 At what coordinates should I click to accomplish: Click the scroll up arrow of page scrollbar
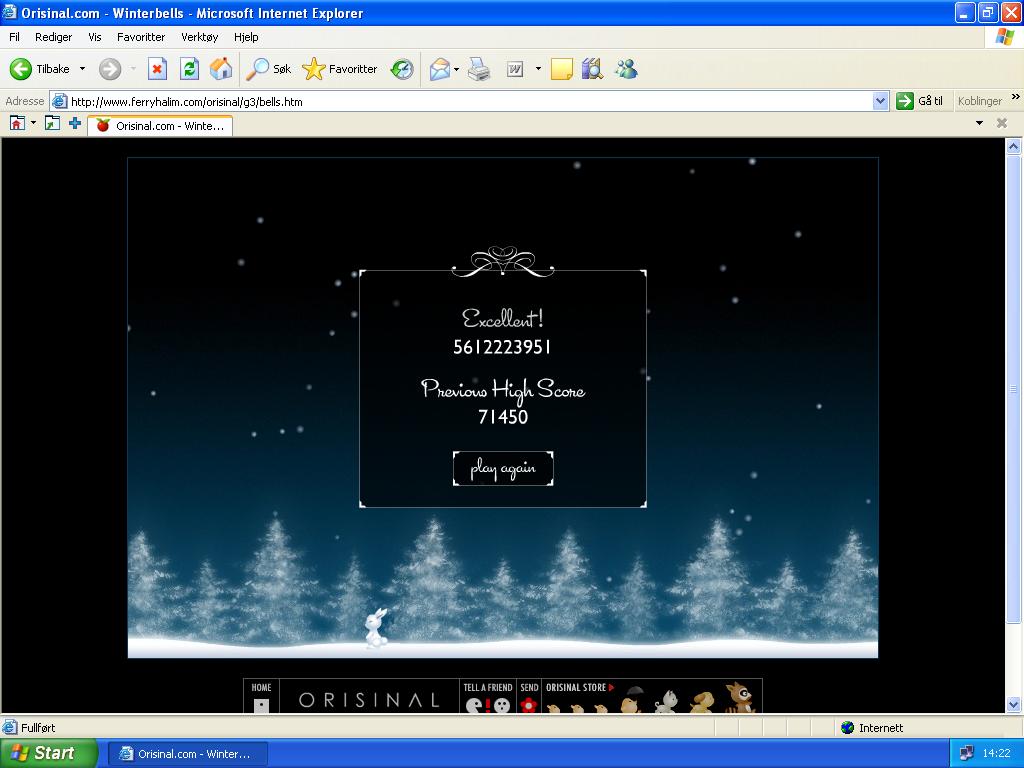point(1014,146)
